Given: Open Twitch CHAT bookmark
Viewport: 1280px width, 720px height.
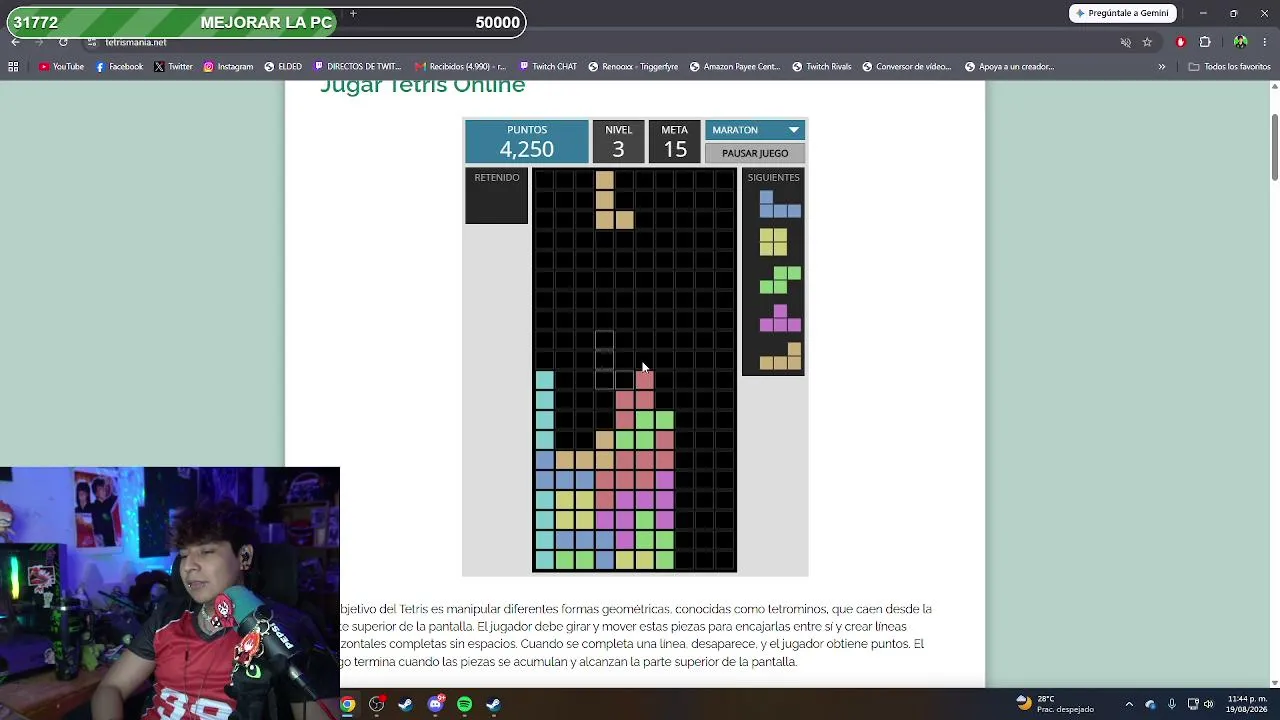Looking at the screenshot, I should 548,67.
